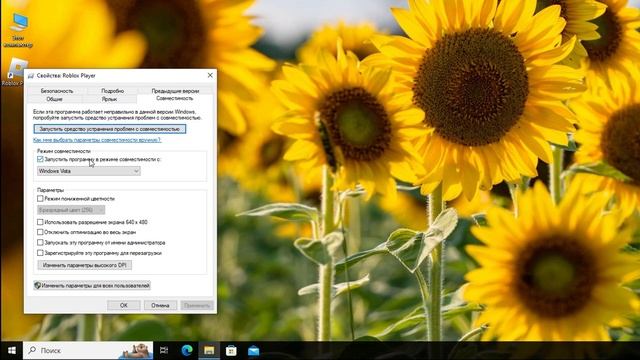The width and height of the screenshot is (640, 360).
Task: Switch to the Предыдущие версии tab
Action: (x=175, y=91)
